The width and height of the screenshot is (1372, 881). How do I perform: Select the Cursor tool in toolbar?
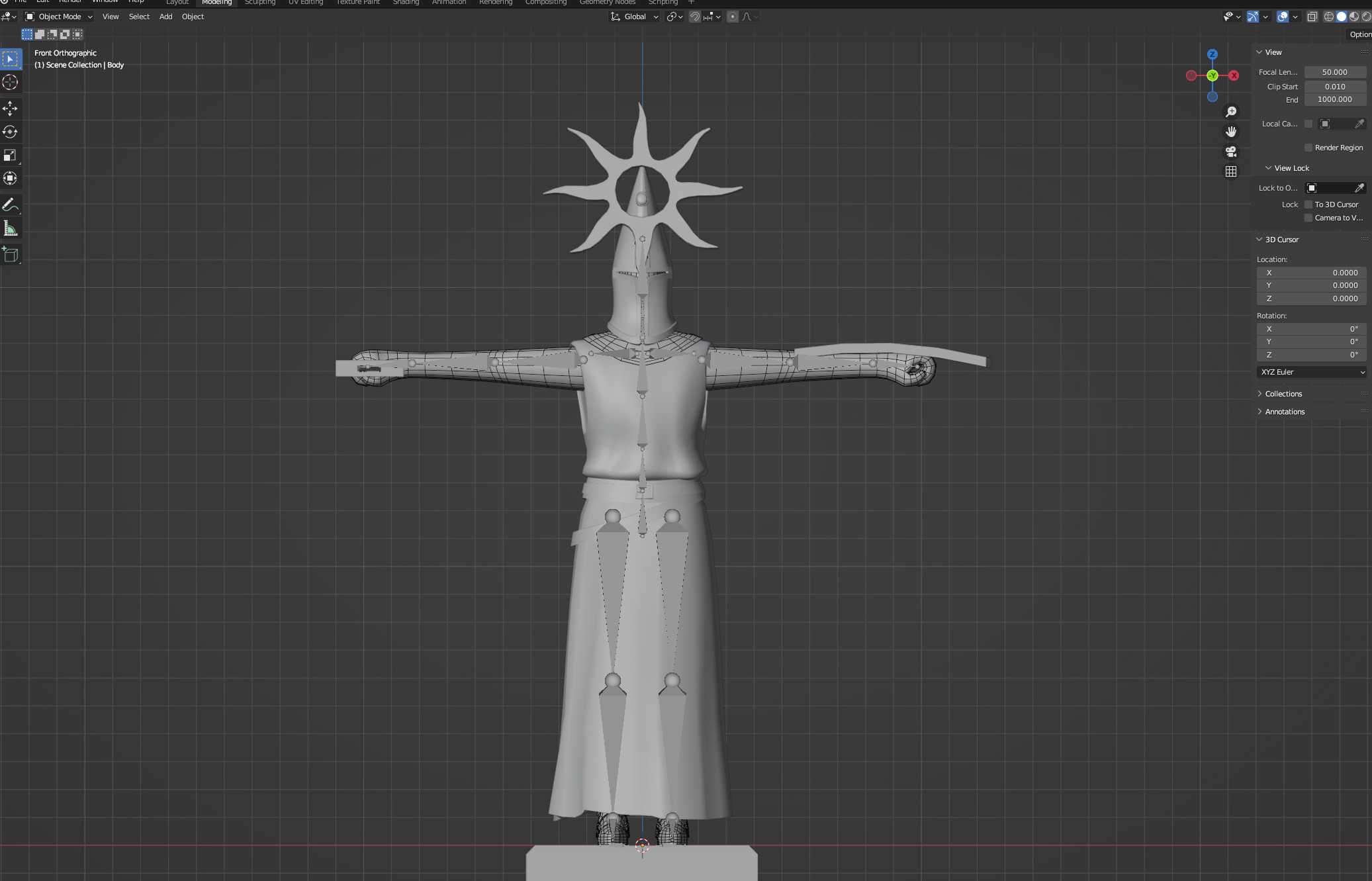tap(10, 82)
